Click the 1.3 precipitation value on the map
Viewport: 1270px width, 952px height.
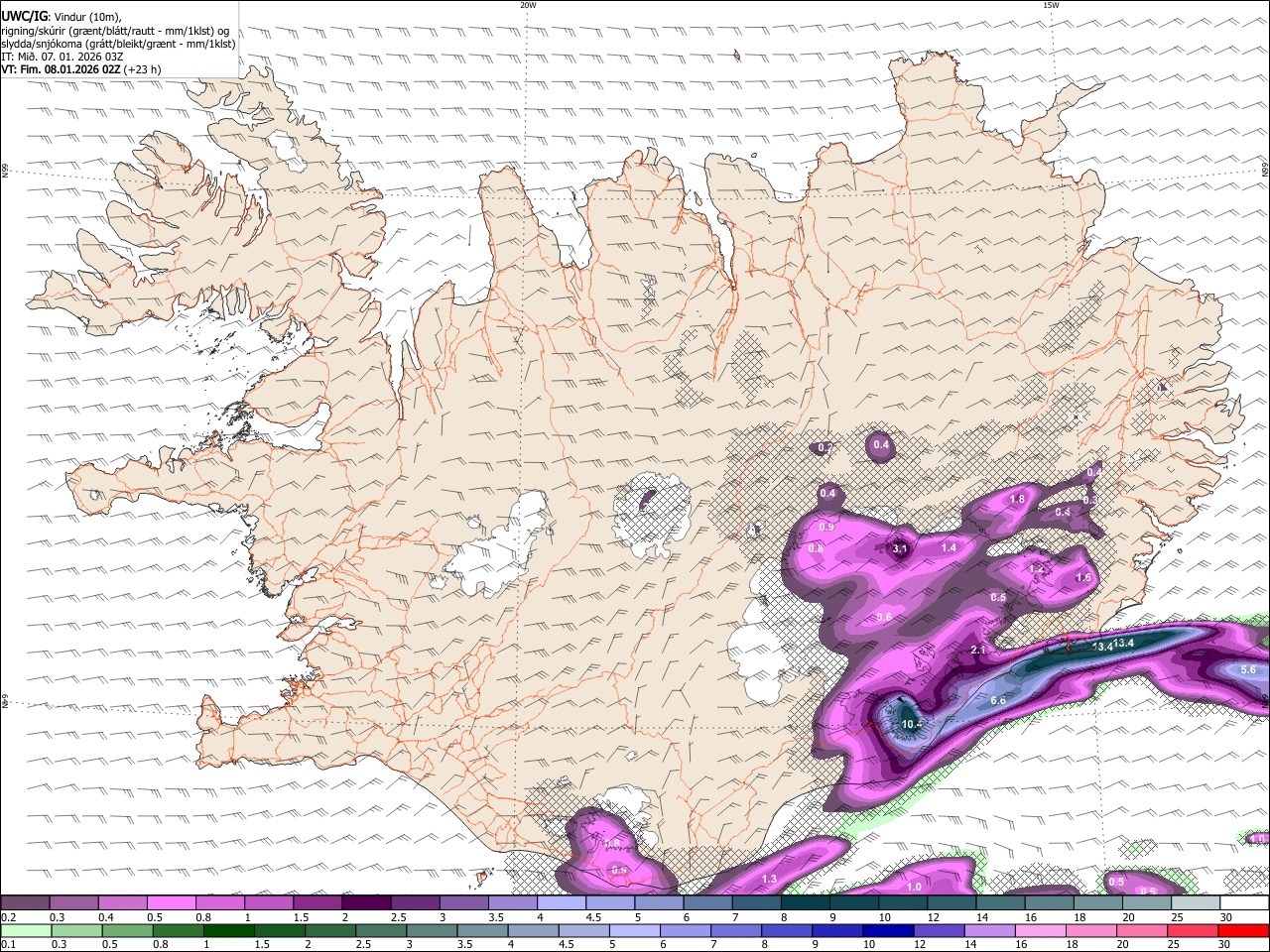pyautogui.click(x=769, y=880)
